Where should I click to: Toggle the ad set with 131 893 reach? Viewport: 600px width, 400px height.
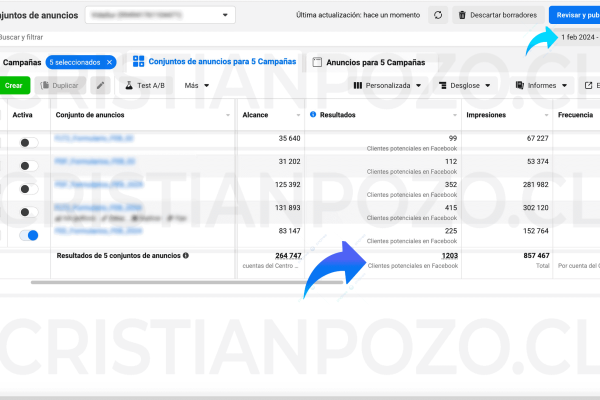click(29, 212)
